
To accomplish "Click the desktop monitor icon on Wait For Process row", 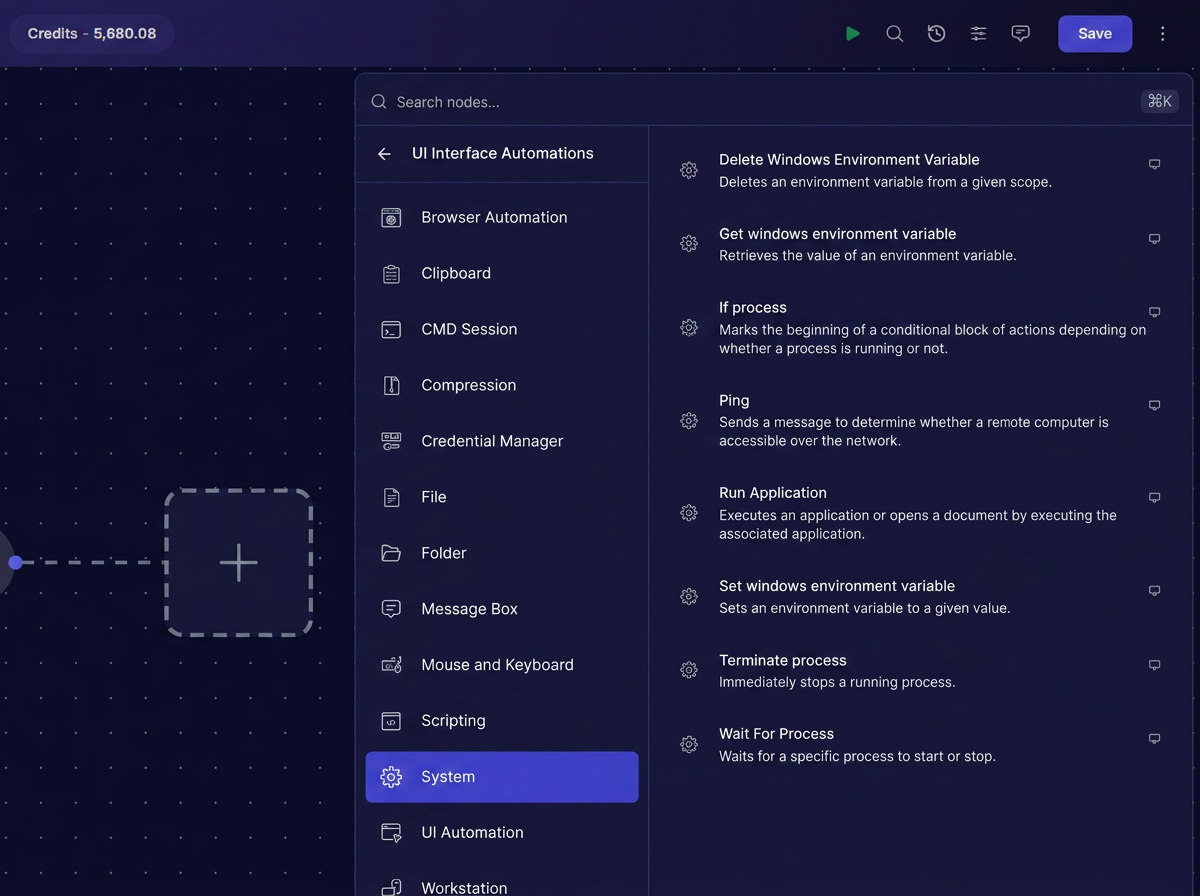I will [1154, 738].
